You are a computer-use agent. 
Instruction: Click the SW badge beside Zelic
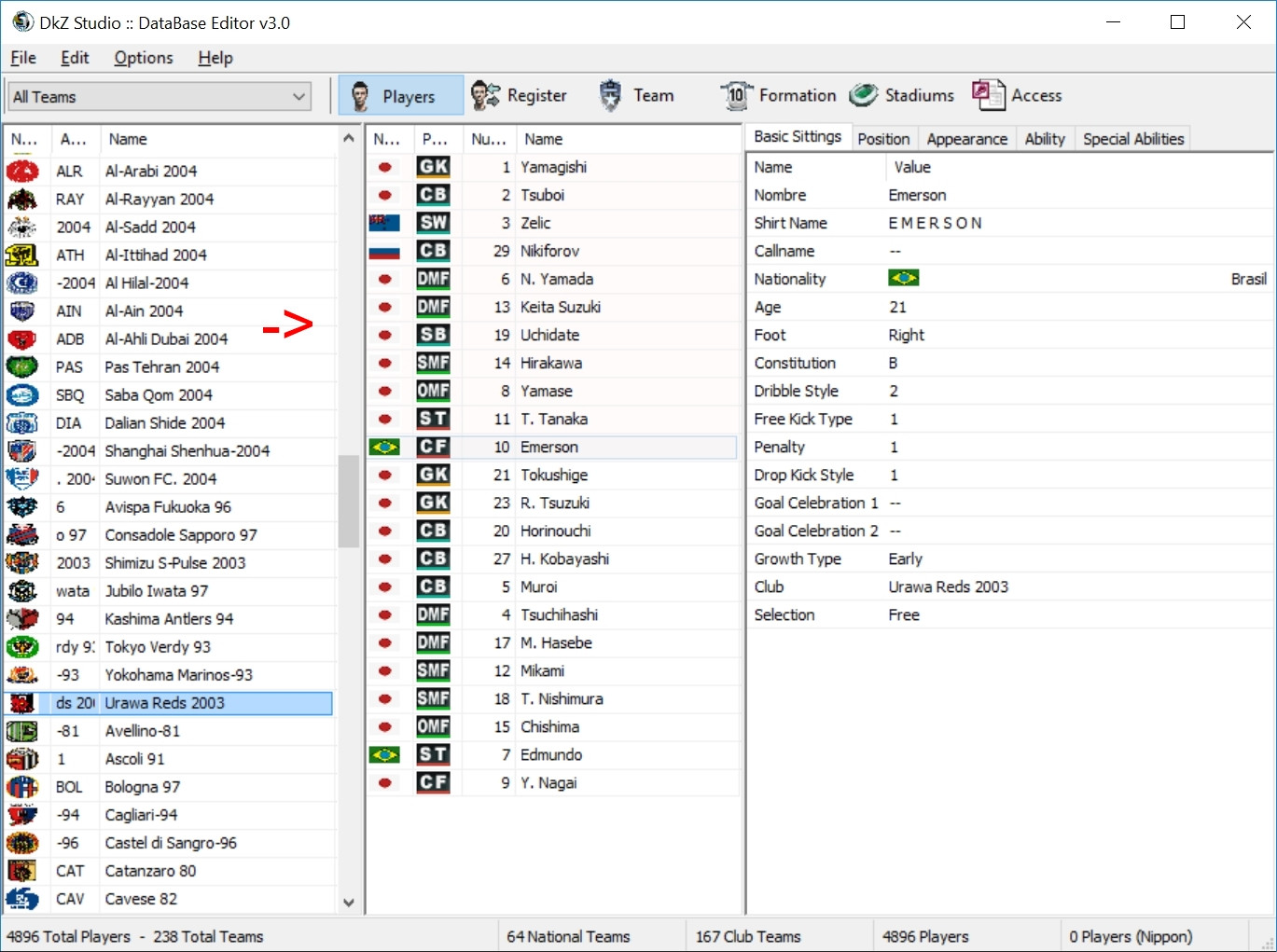point(433,223)
